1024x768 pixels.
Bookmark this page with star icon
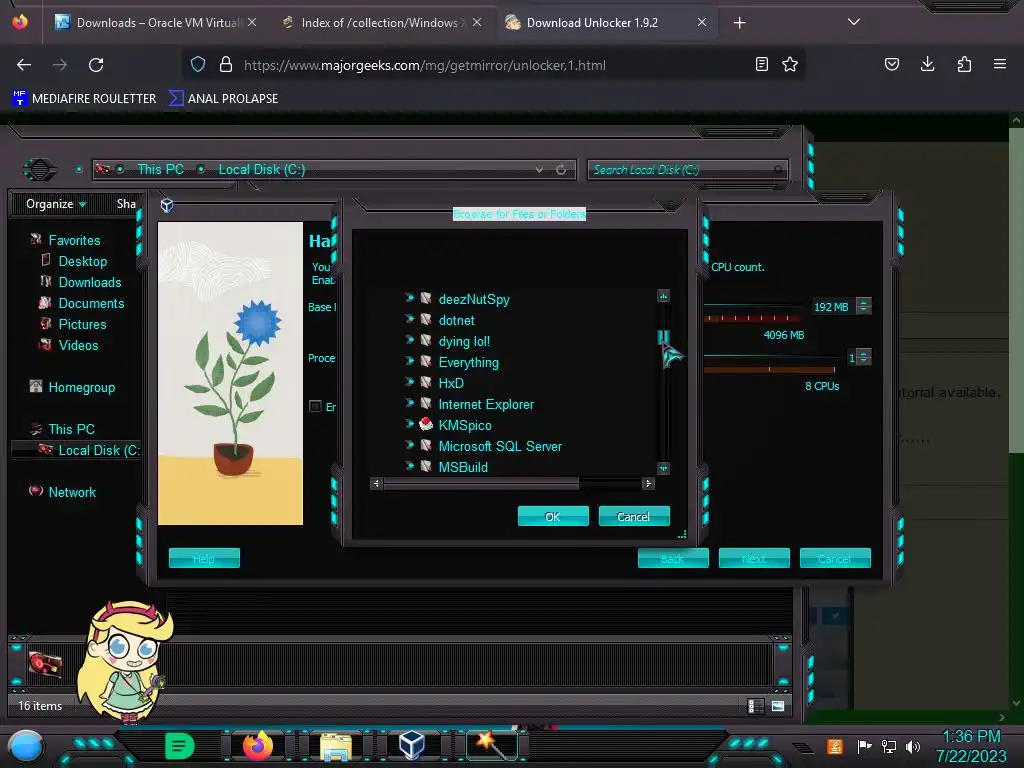pyautogui.click(x=790, y=64)
